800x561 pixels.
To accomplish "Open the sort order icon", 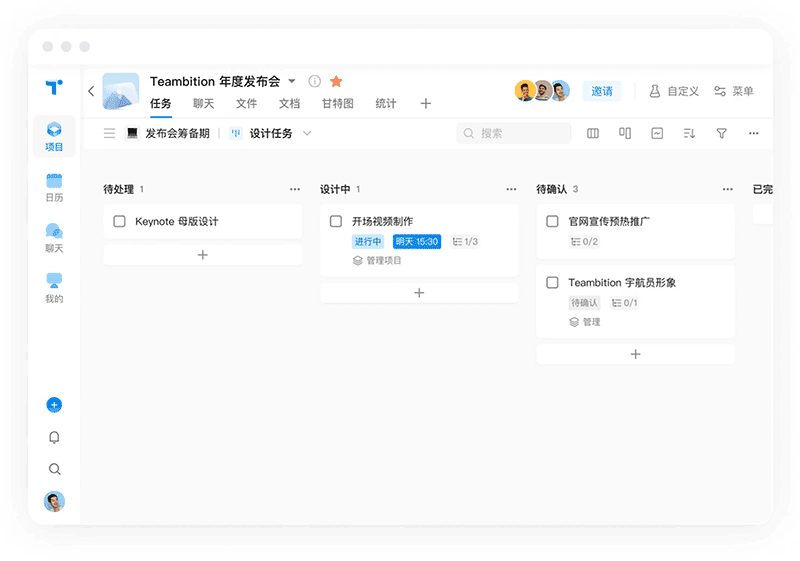I will point(689,134).
